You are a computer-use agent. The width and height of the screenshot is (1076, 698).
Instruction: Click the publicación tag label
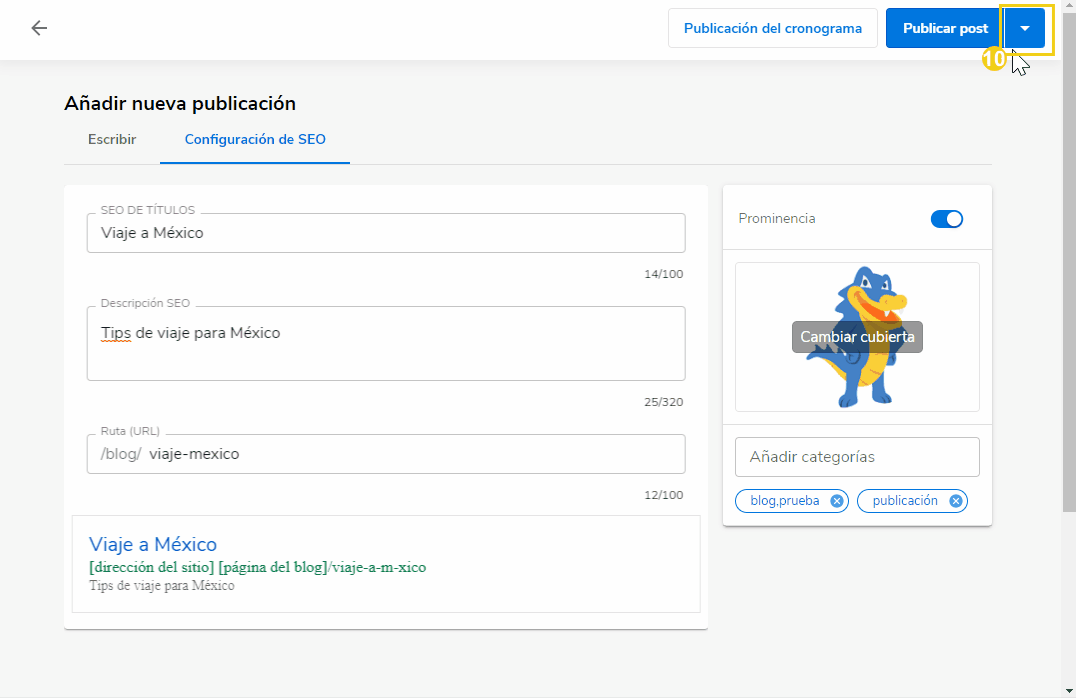905,501
